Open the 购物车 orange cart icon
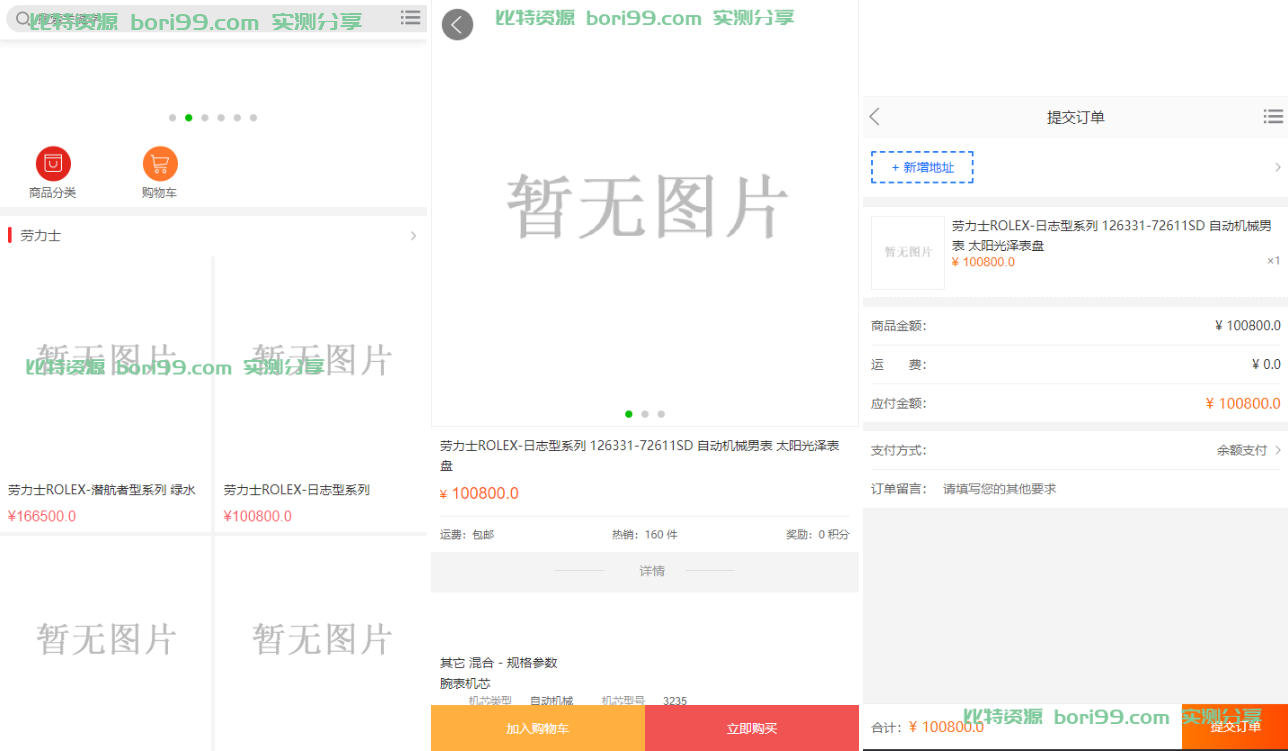The width and height of the screenshot is (1288, 751). [x=160, y=163]
